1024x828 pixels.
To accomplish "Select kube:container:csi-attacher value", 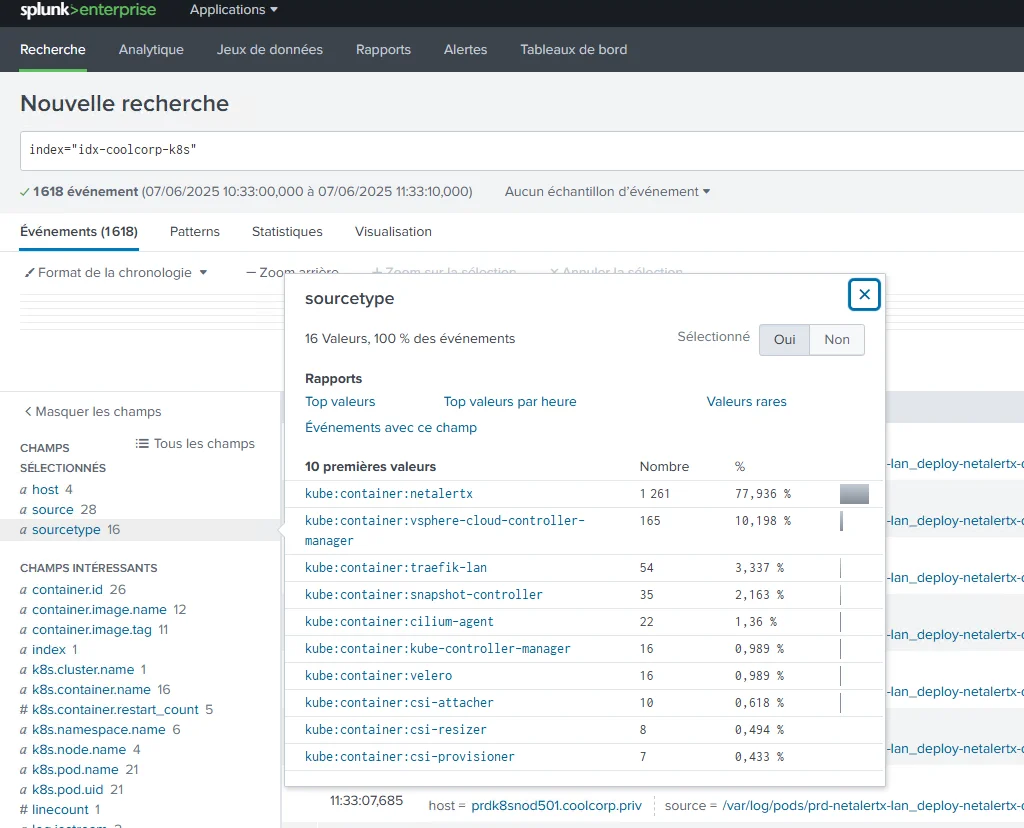I will (x=399, y=703).
